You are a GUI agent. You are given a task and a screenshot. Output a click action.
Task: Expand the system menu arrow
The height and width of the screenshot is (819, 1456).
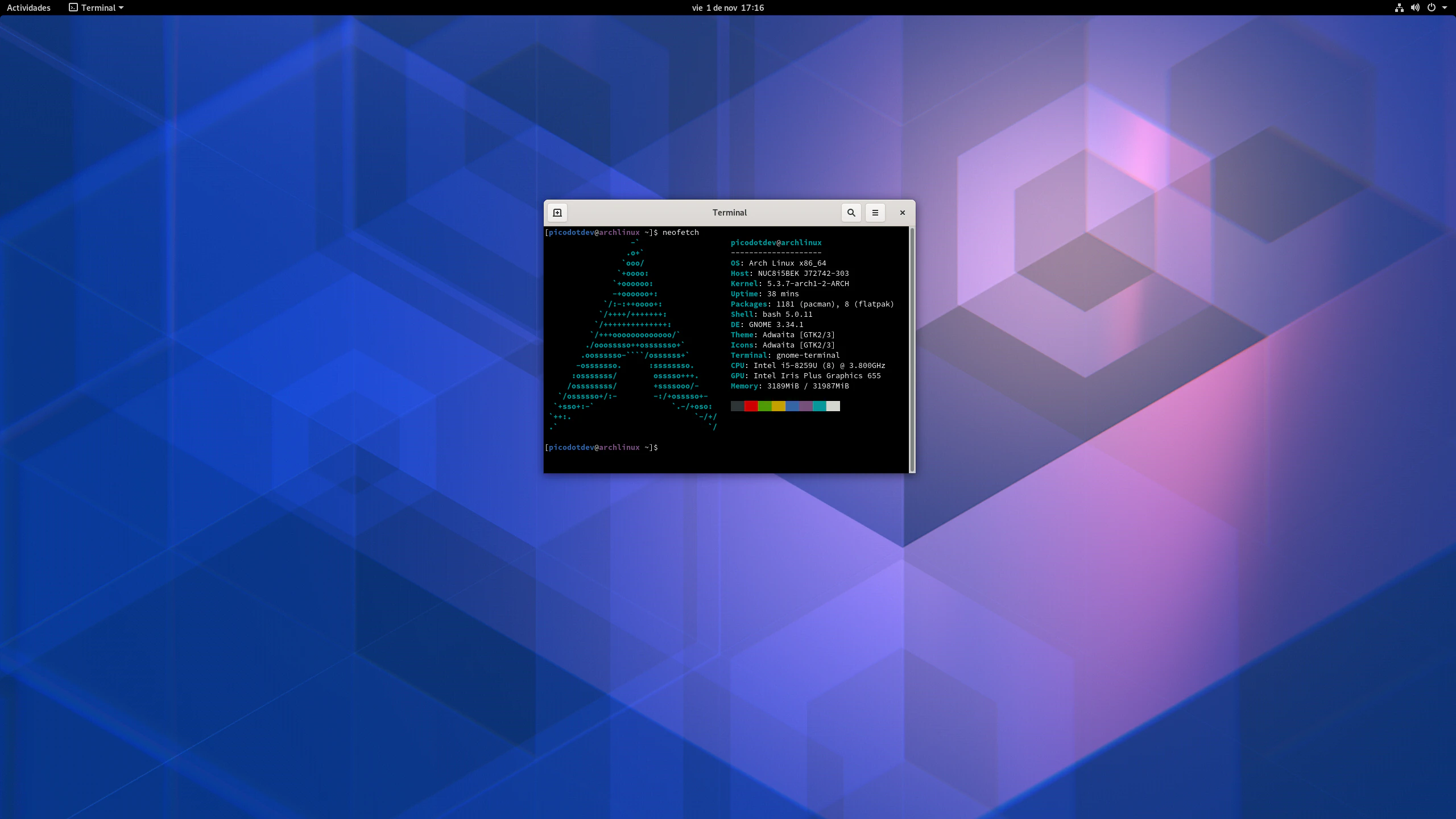[1445, 8]
